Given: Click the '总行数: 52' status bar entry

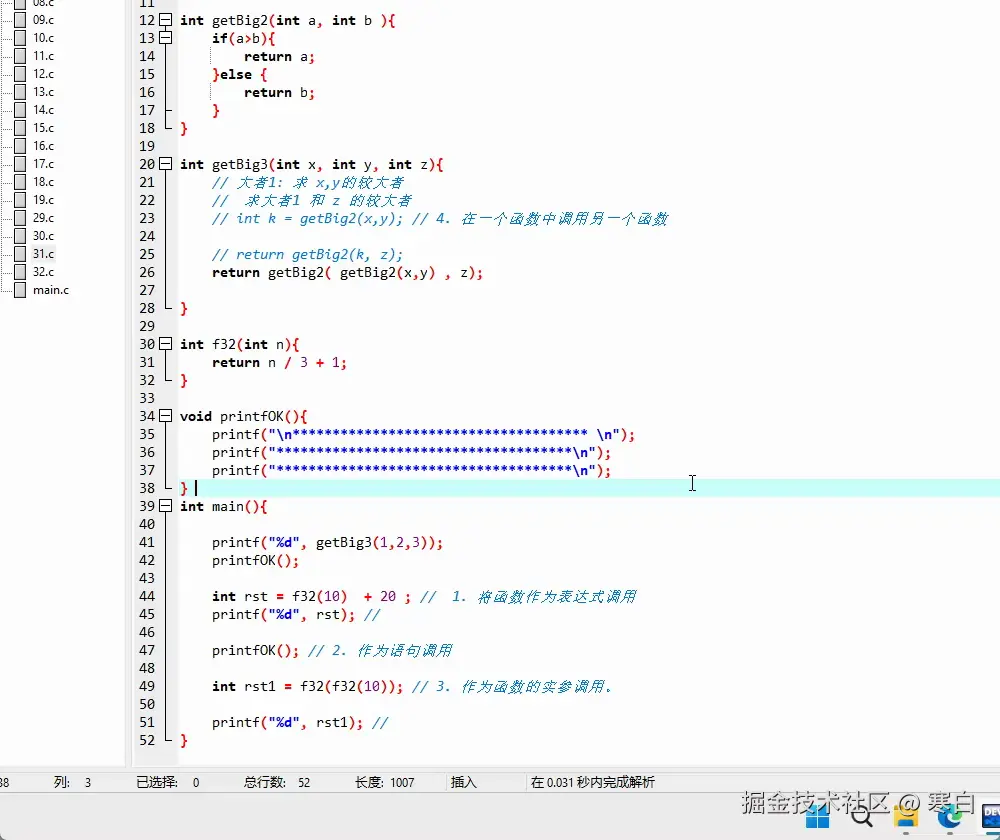Looking at the screenshot, I should pos(277,782).
